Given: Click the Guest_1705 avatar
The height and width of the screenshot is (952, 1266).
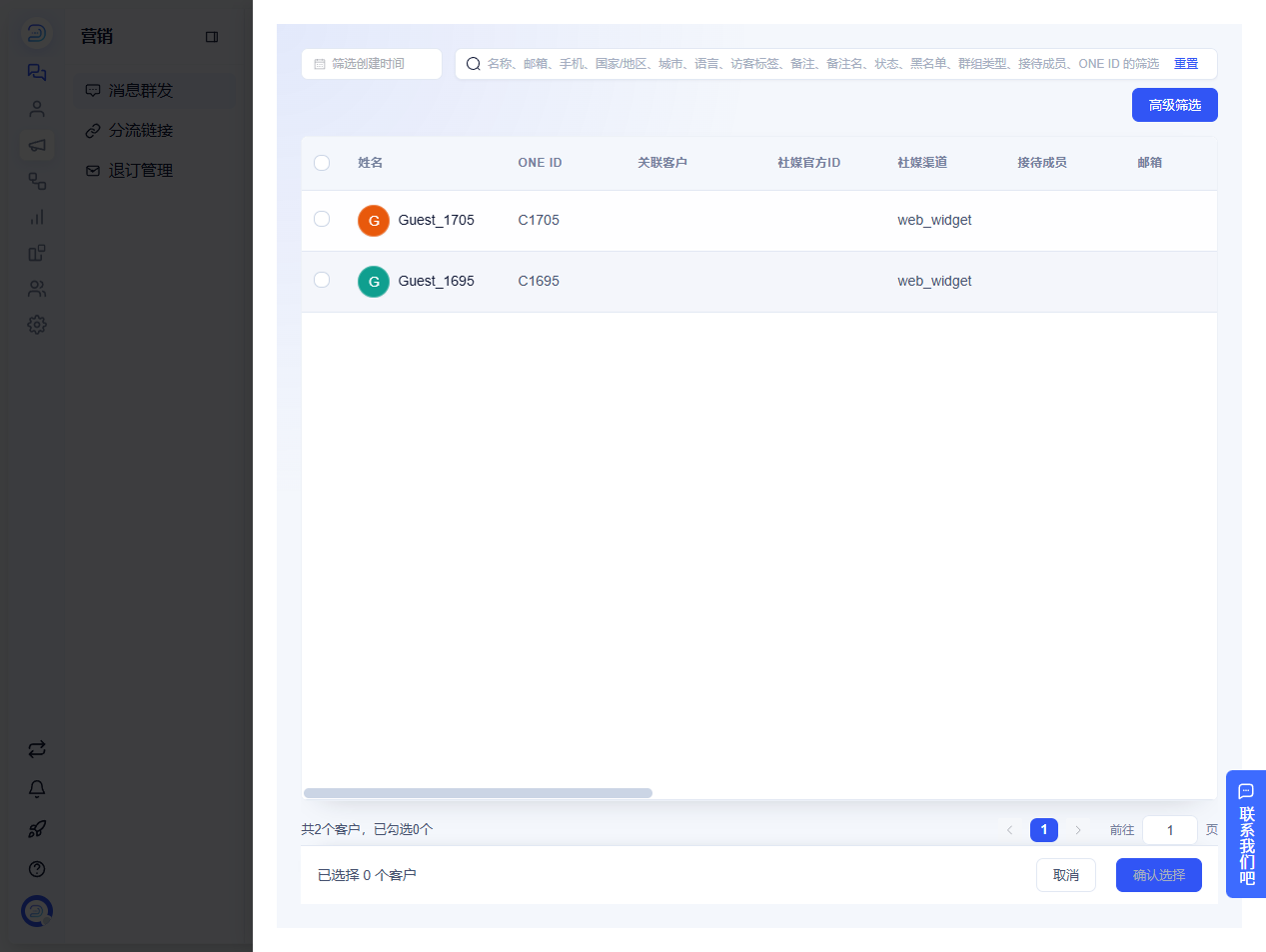Looking at the screenshot, I should (374, 221).
